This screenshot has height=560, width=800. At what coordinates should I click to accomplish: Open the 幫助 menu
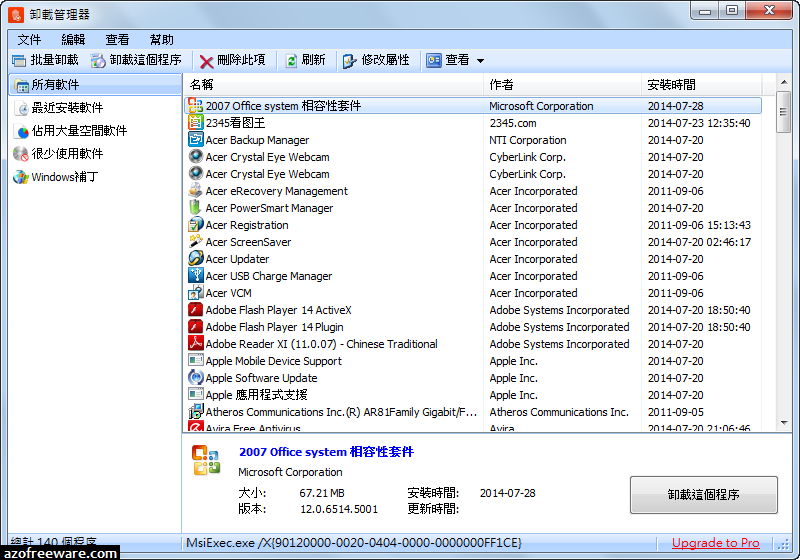click(162, 40)
